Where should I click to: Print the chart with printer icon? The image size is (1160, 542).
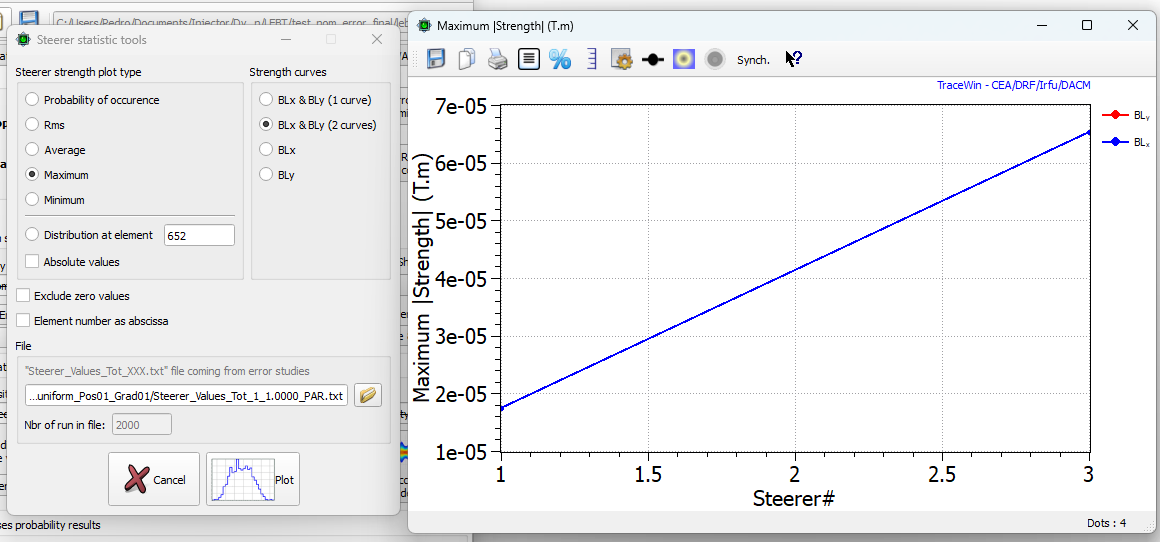(497, 60)
